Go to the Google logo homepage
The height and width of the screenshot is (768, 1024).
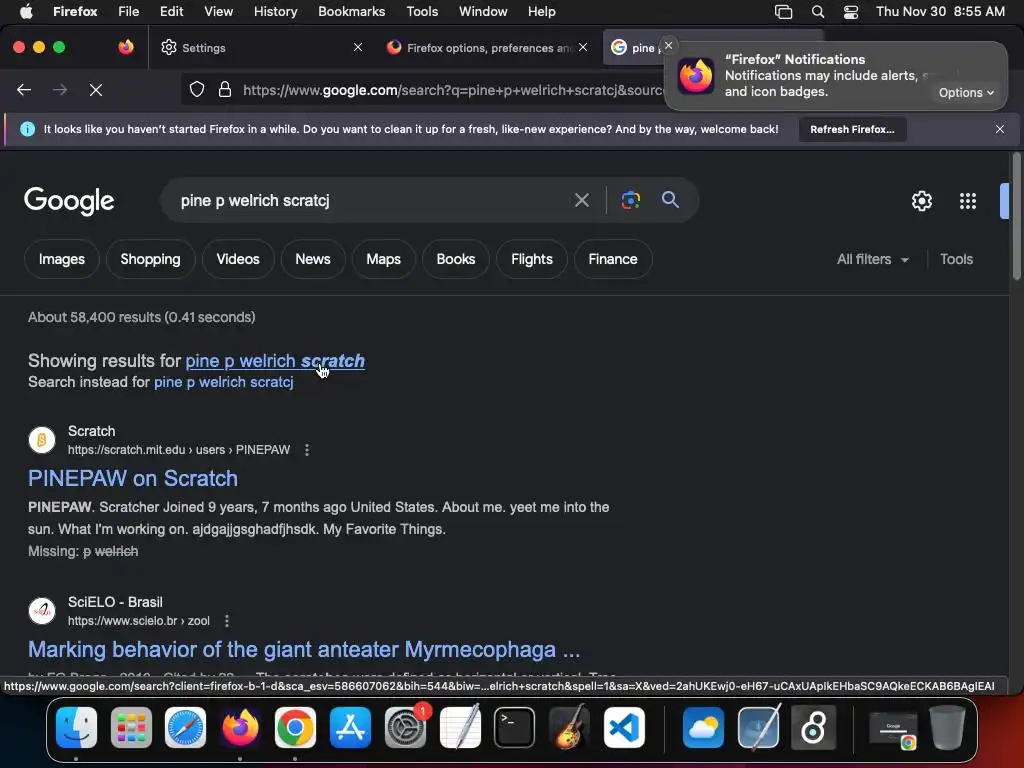(69, 201)
